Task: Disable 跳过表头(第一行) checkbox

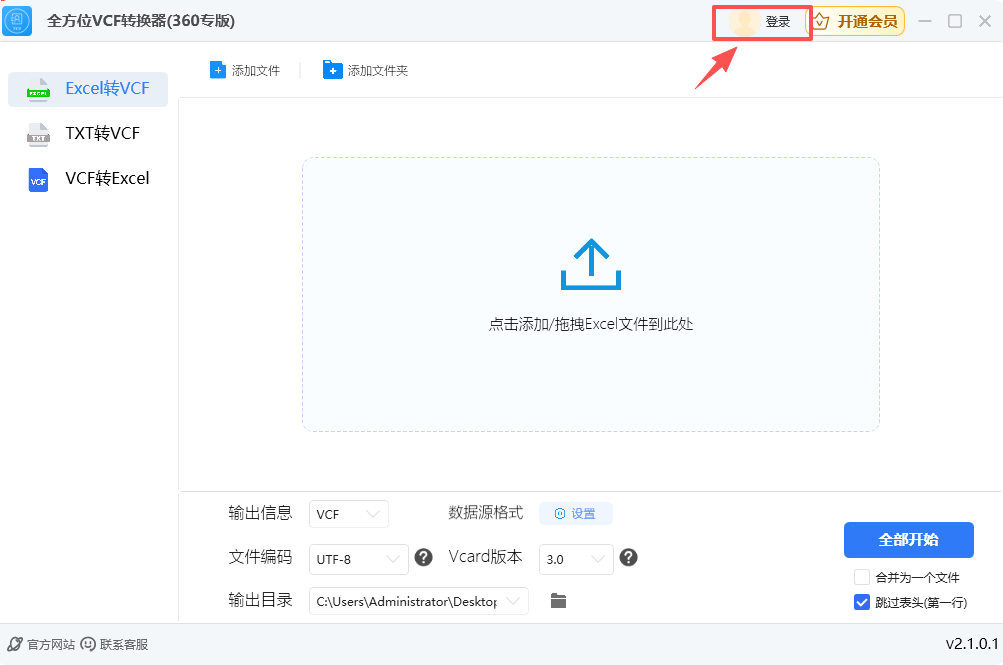Action: (x=861, y=601)
